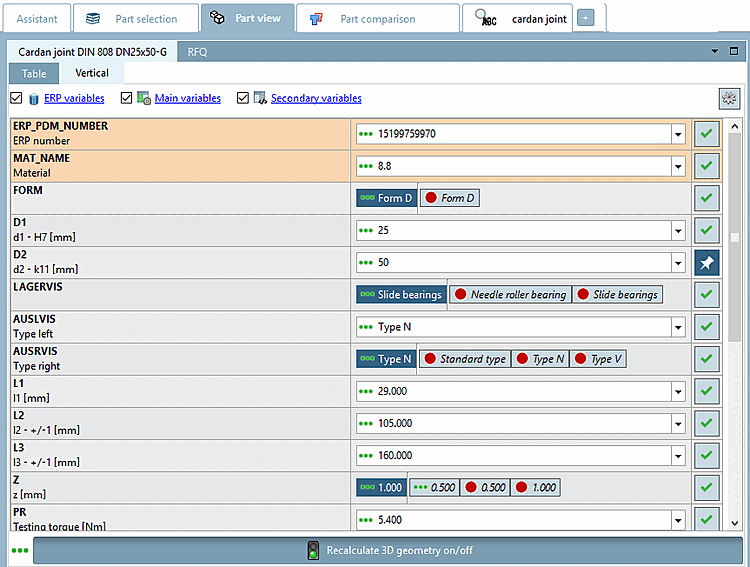Click the green checkmark for L3 row
The image size is (750, 567).
point(706,455)
